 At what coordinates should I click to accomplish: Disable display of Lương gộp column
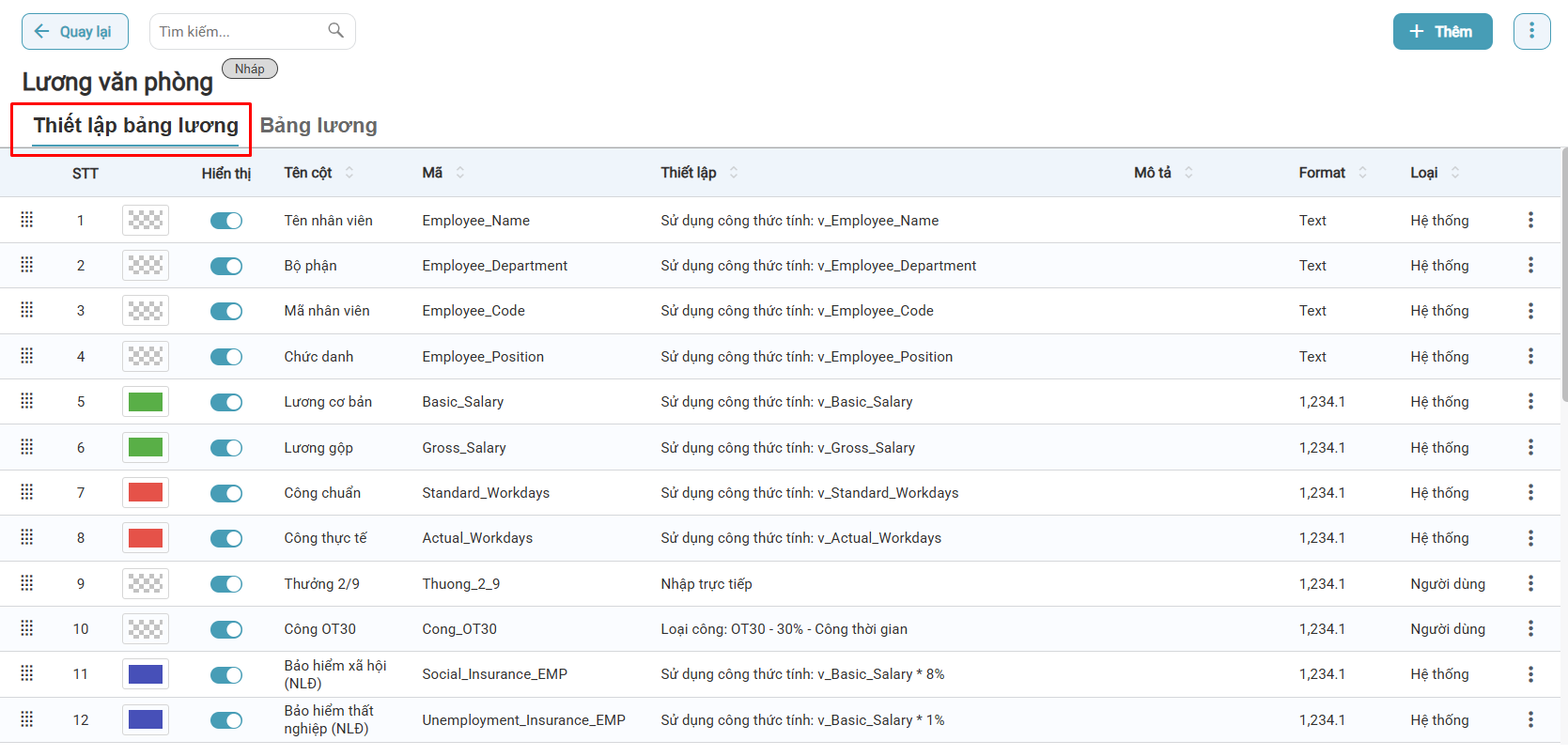[x=226, y=448]
